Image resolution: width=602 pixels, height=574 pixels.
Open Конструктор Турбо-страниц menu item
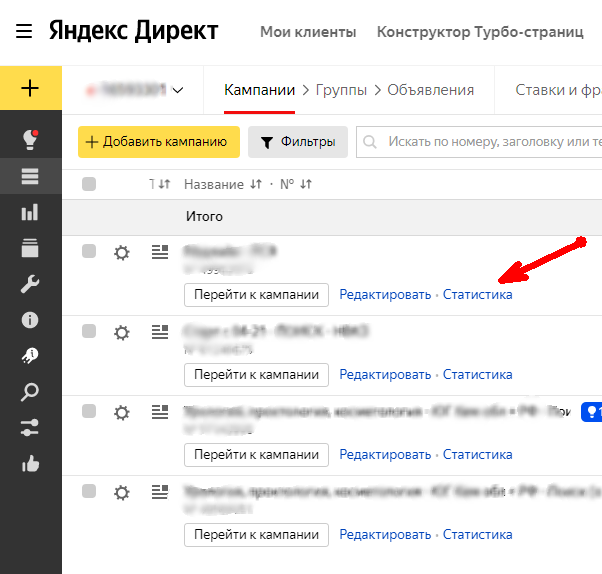480,32
